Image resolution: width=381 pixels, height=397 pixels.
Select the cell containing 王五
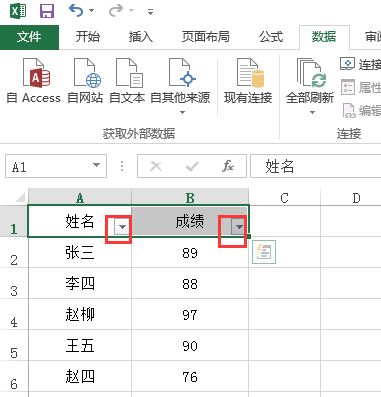[80, 345]
